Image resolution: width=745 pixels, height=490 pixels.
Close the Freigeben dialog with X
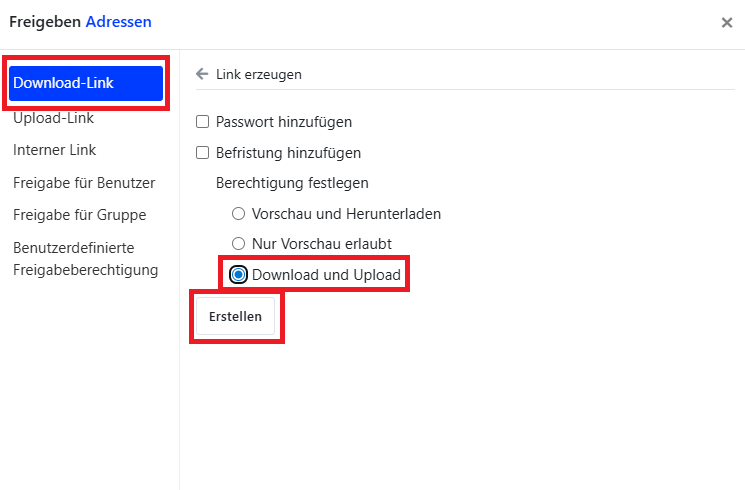pyautogui.click(x=726, y=22)
